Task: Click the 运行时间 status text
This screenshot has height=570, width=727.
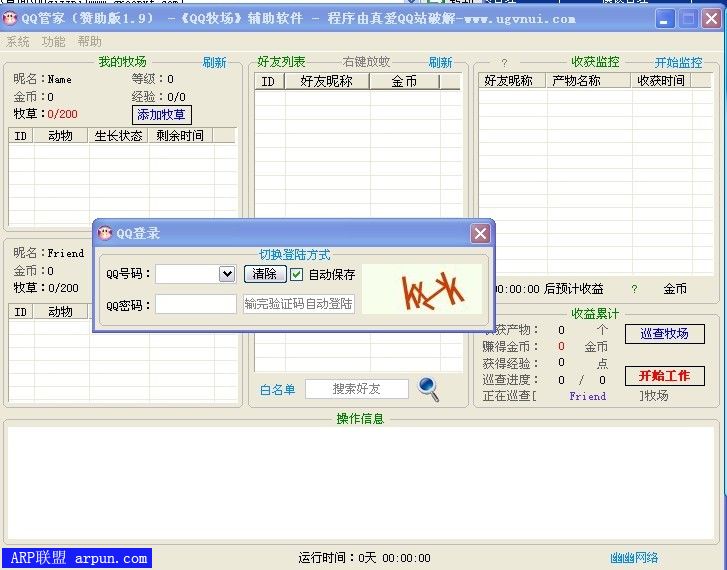Action: [x=364, y=557]
